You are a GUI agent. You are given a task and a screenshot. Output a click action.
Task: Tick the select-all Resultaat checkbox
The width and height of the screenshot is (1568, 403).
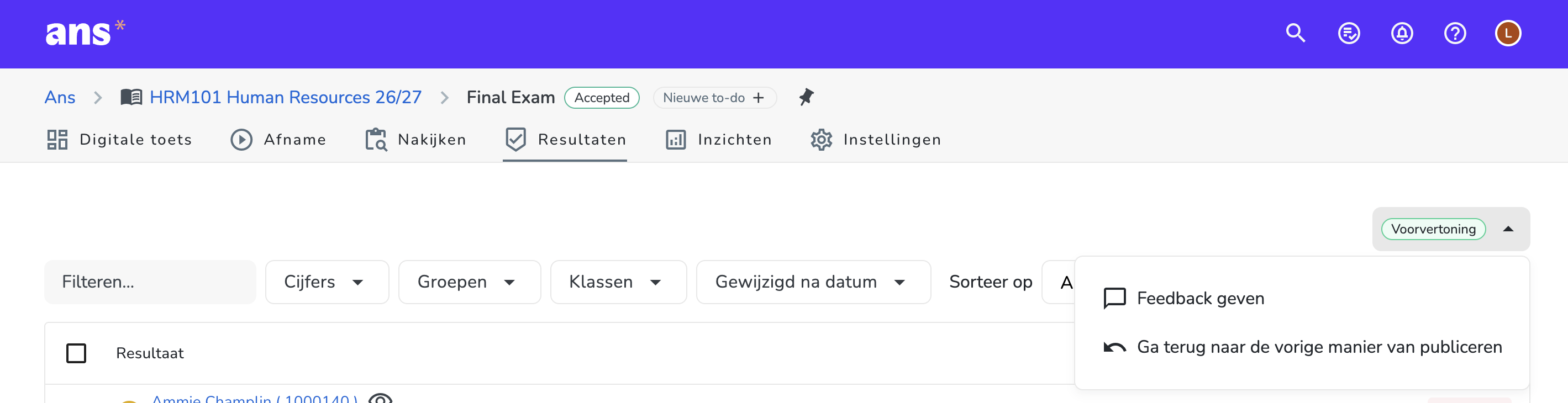click(x=76, y=353)
